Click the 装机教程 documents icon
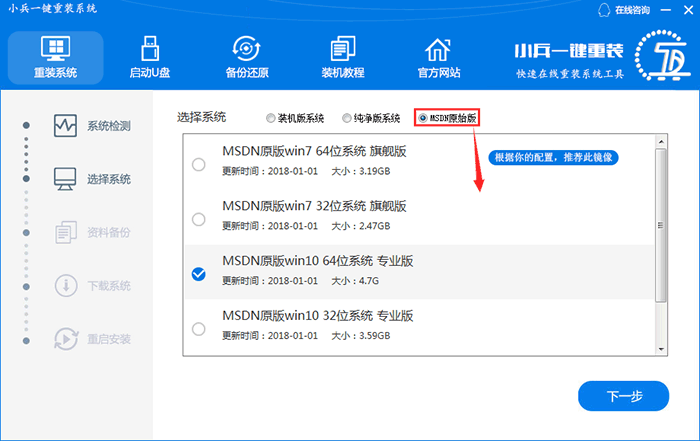This screenshot has width=700, height=441. (x=343, y=48)
